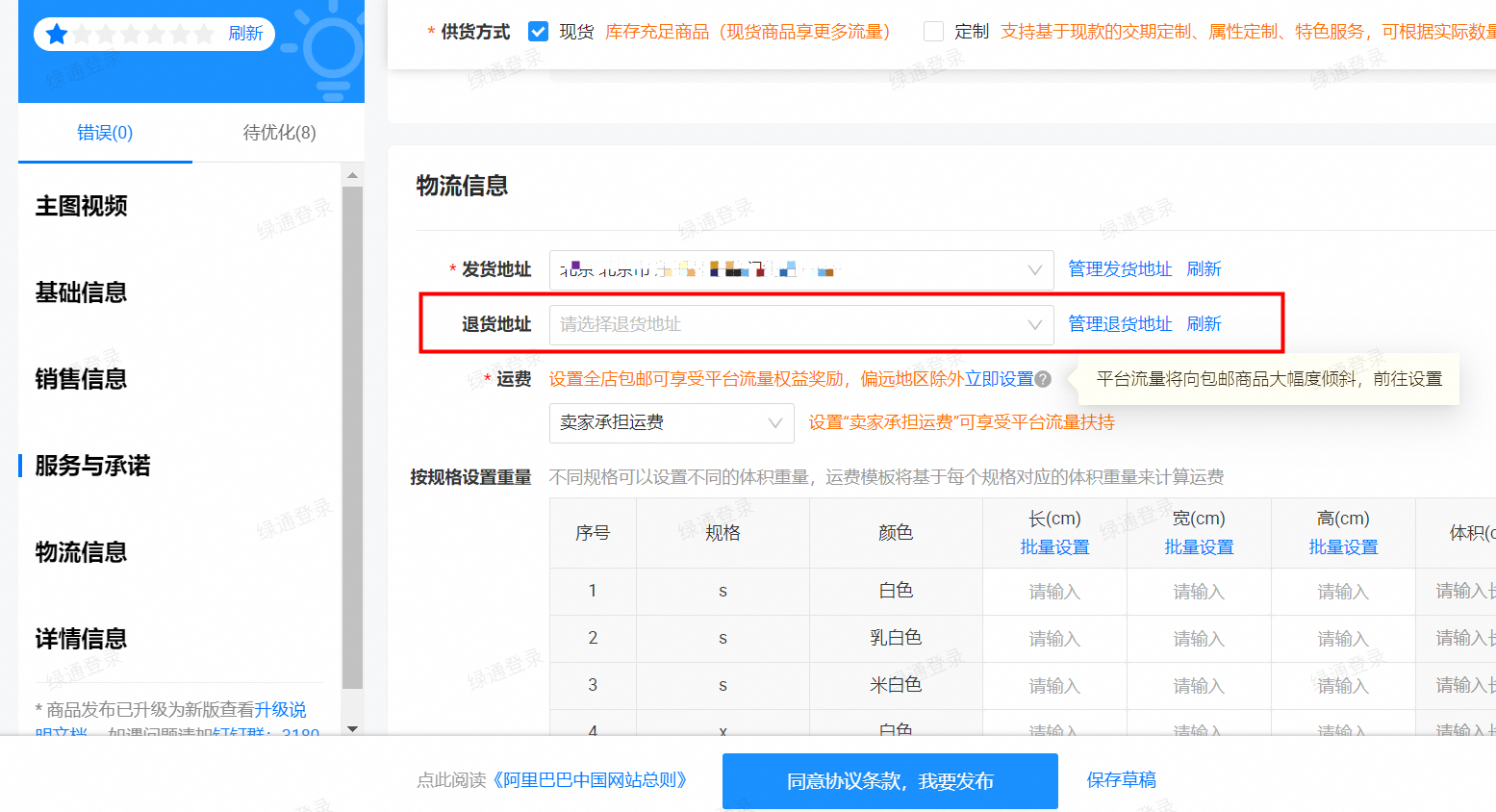This screenshot has height=812, width=1496.
Task: Click 批量设置 under 长(cm) column
Action: tap(1054, 547)
